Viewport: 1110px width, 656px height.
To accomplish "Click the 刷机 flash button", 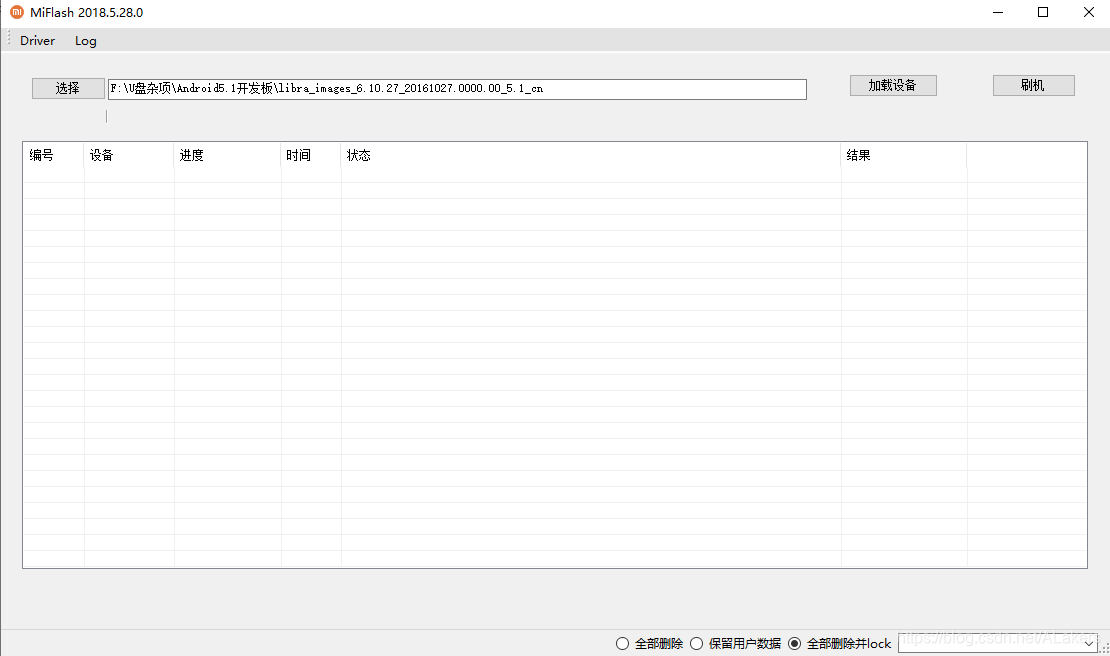I will pyautogui.click(x=1033, y=86).
